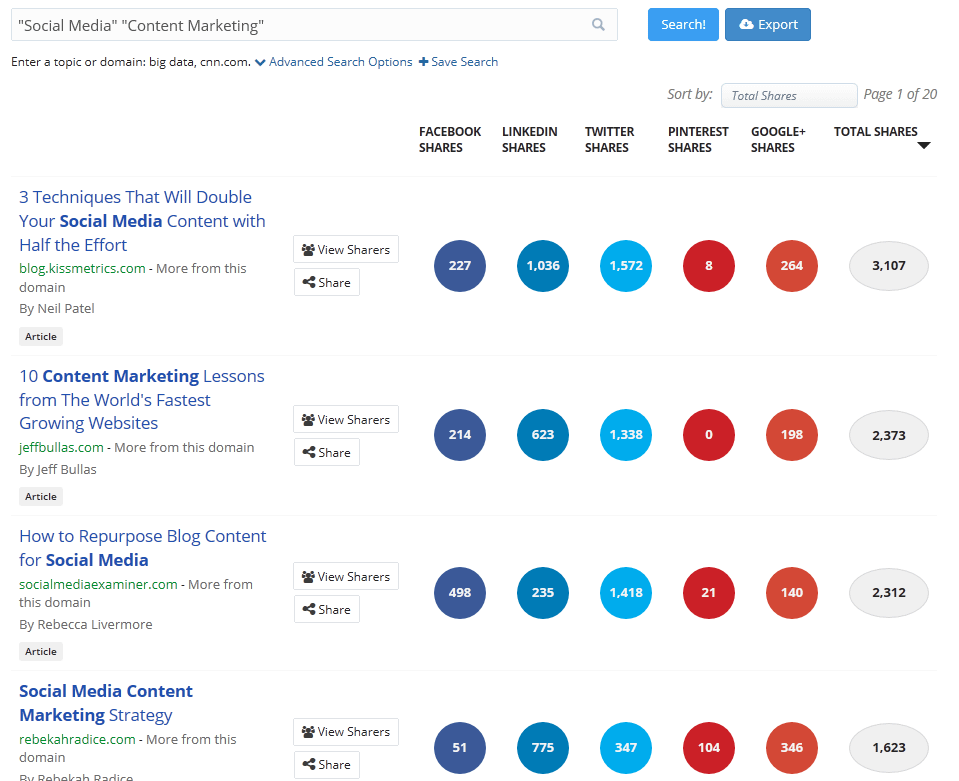Open the Sort by Total Shares dropdown
This screenshot has height=781, width=959.
click(788, 95)
